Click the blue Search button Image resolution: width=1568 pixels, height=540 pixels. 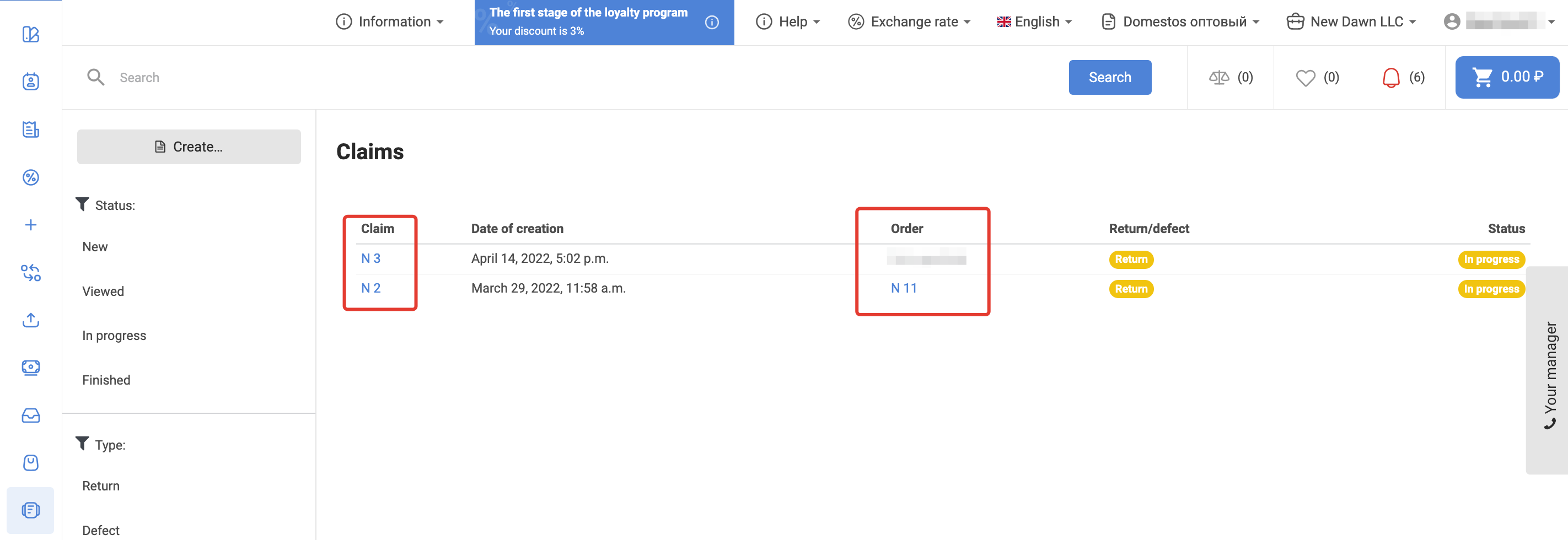click(x=1110, y=77)
